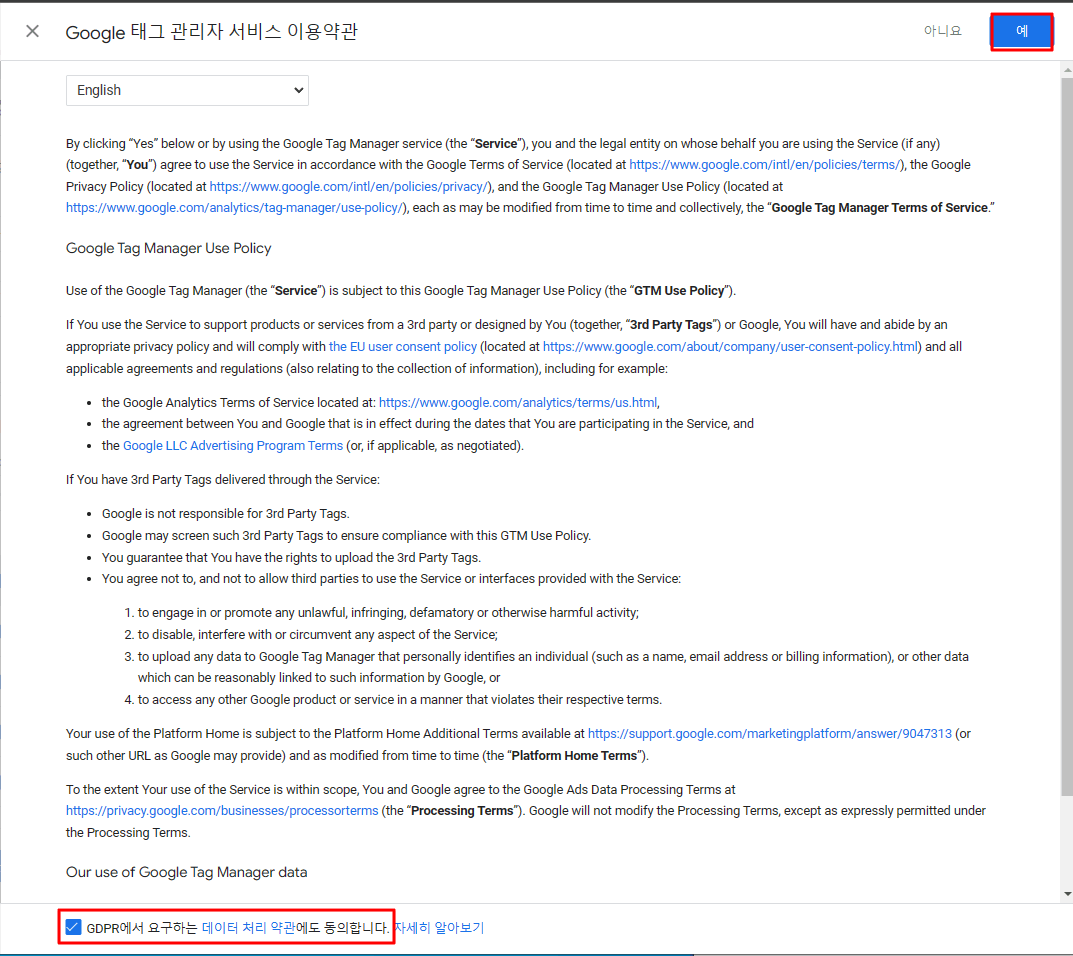Screen dimensions: 1073x956
Task: Click the 자세히 알아보기 link
Action: pos(439,927)
